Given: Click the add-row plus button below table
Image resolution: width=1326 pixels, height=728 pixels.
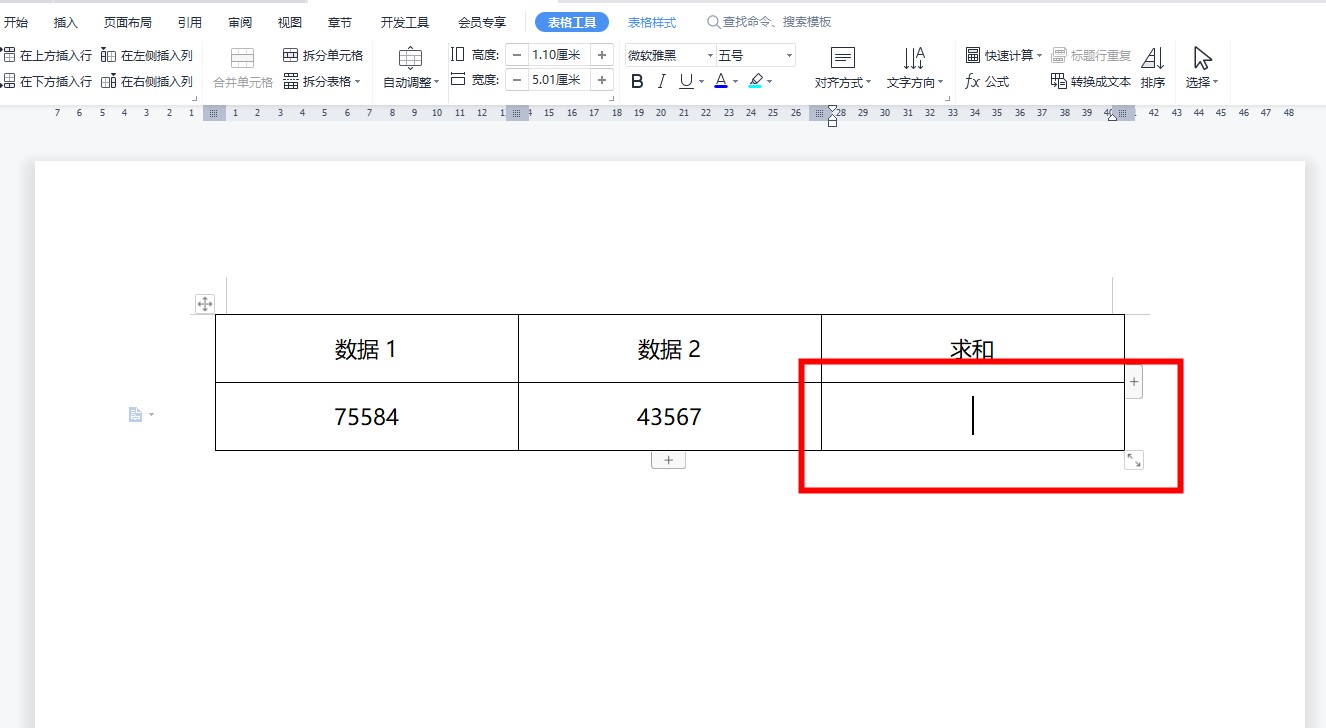Looking at the screenshot, I should point(668,460).
